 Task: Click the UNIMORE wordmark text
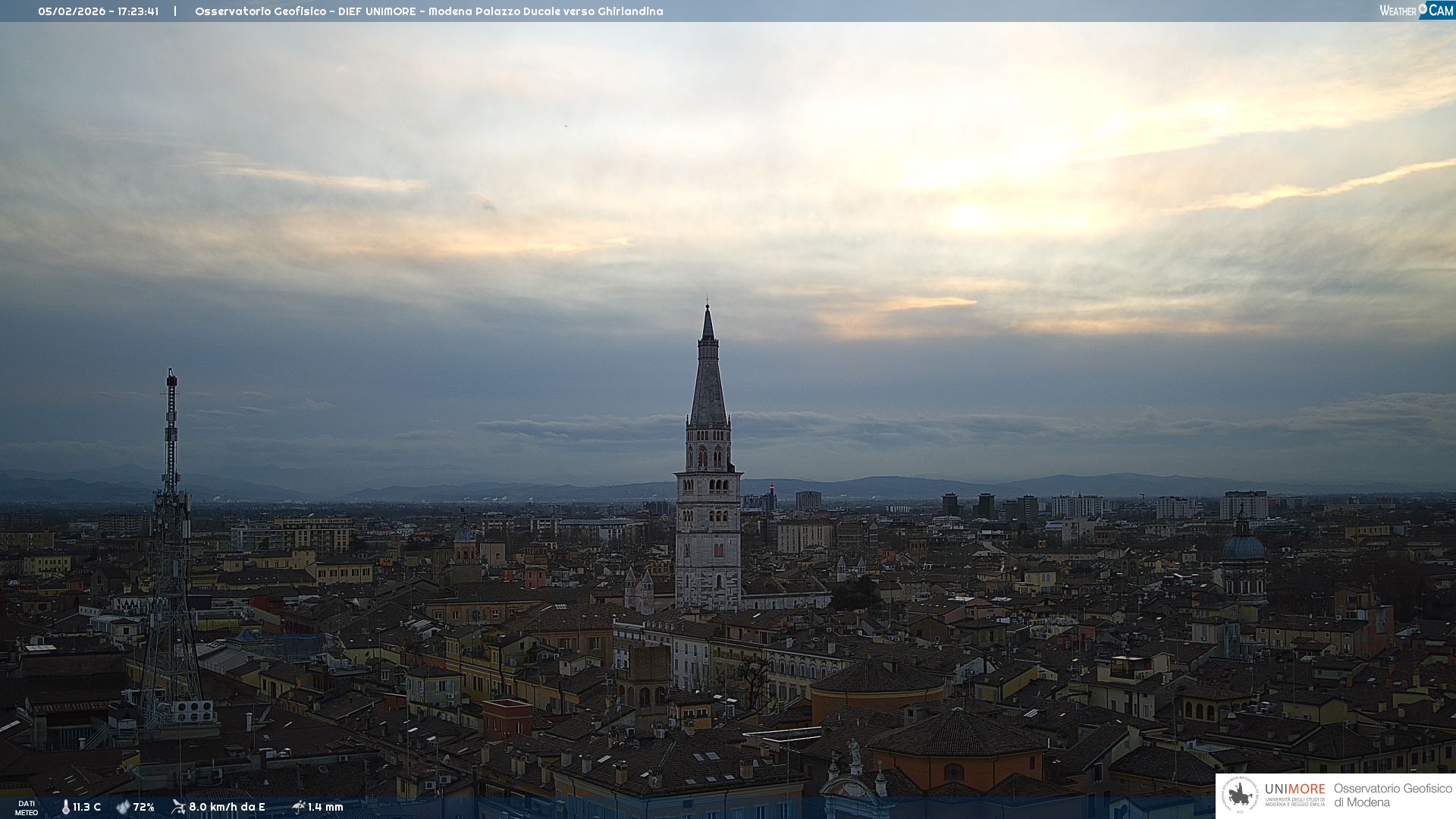tap(1294, 789)
